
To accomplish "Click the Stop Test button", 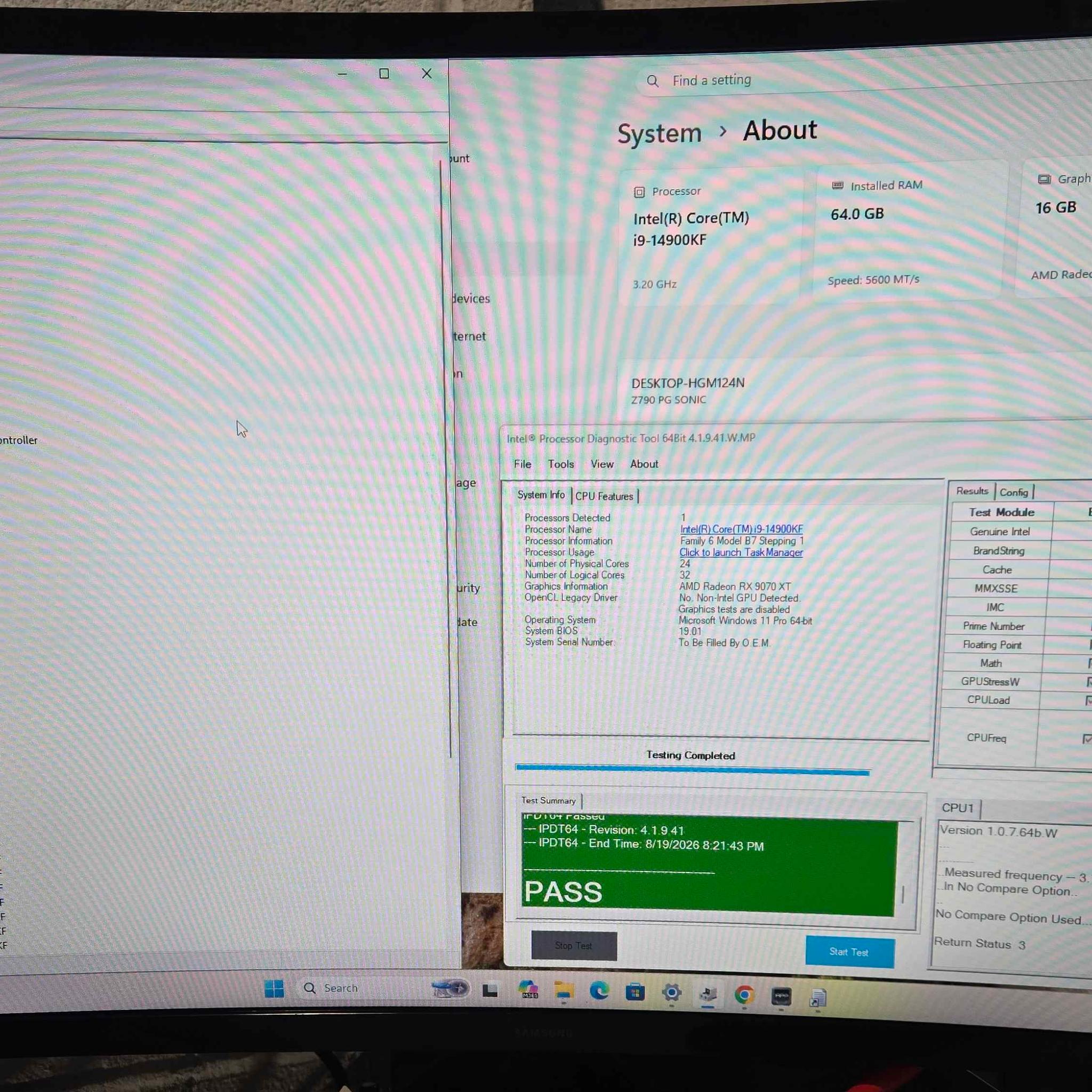I will point(574,945).
